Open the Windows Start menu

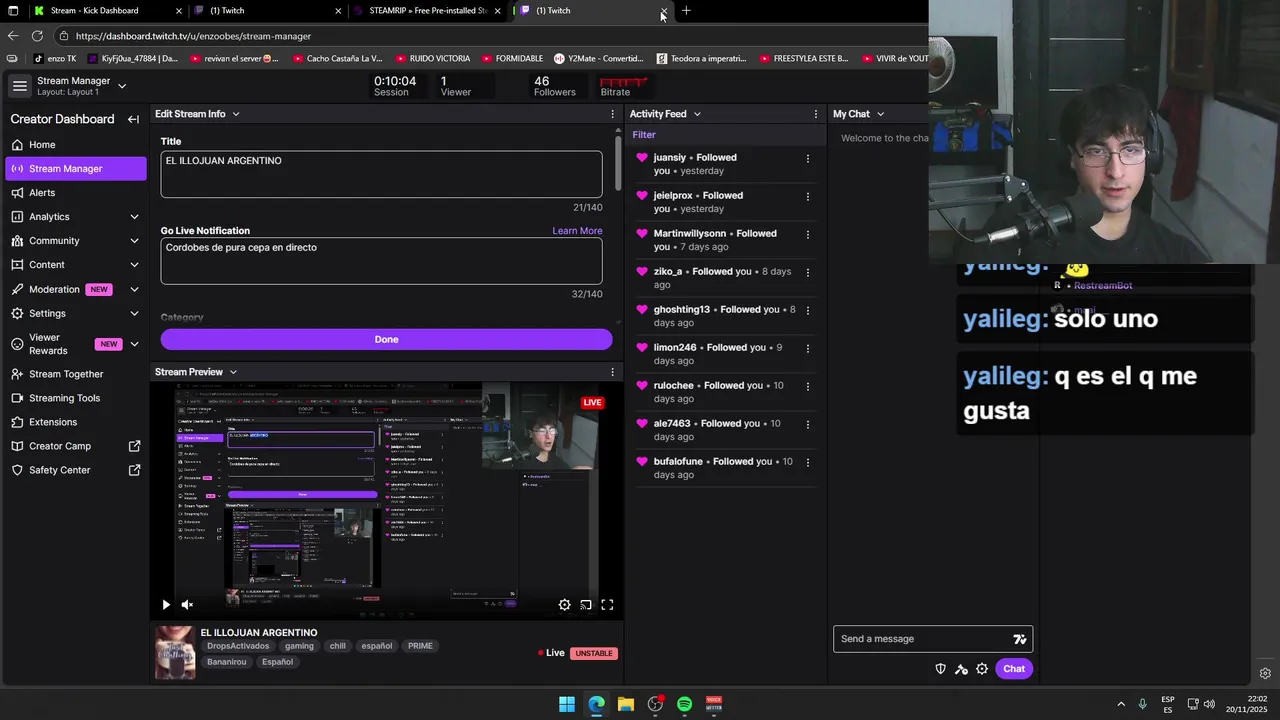(566, 704)
